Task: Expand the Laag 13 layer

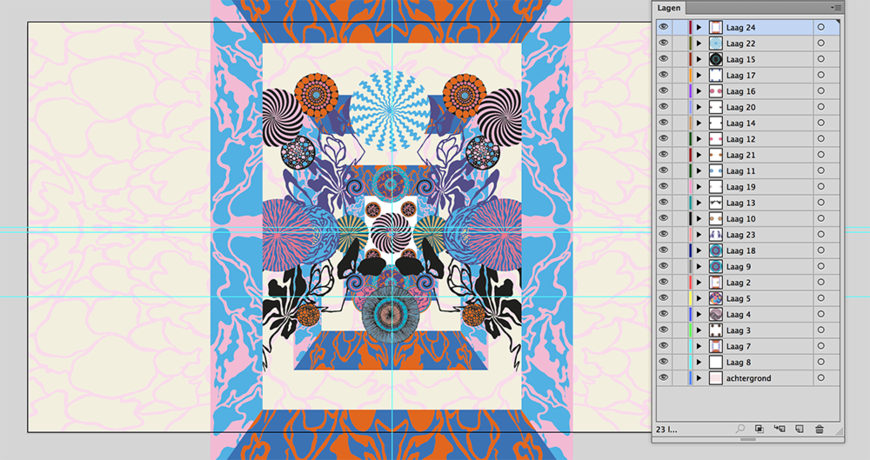Action: [699, 203]
